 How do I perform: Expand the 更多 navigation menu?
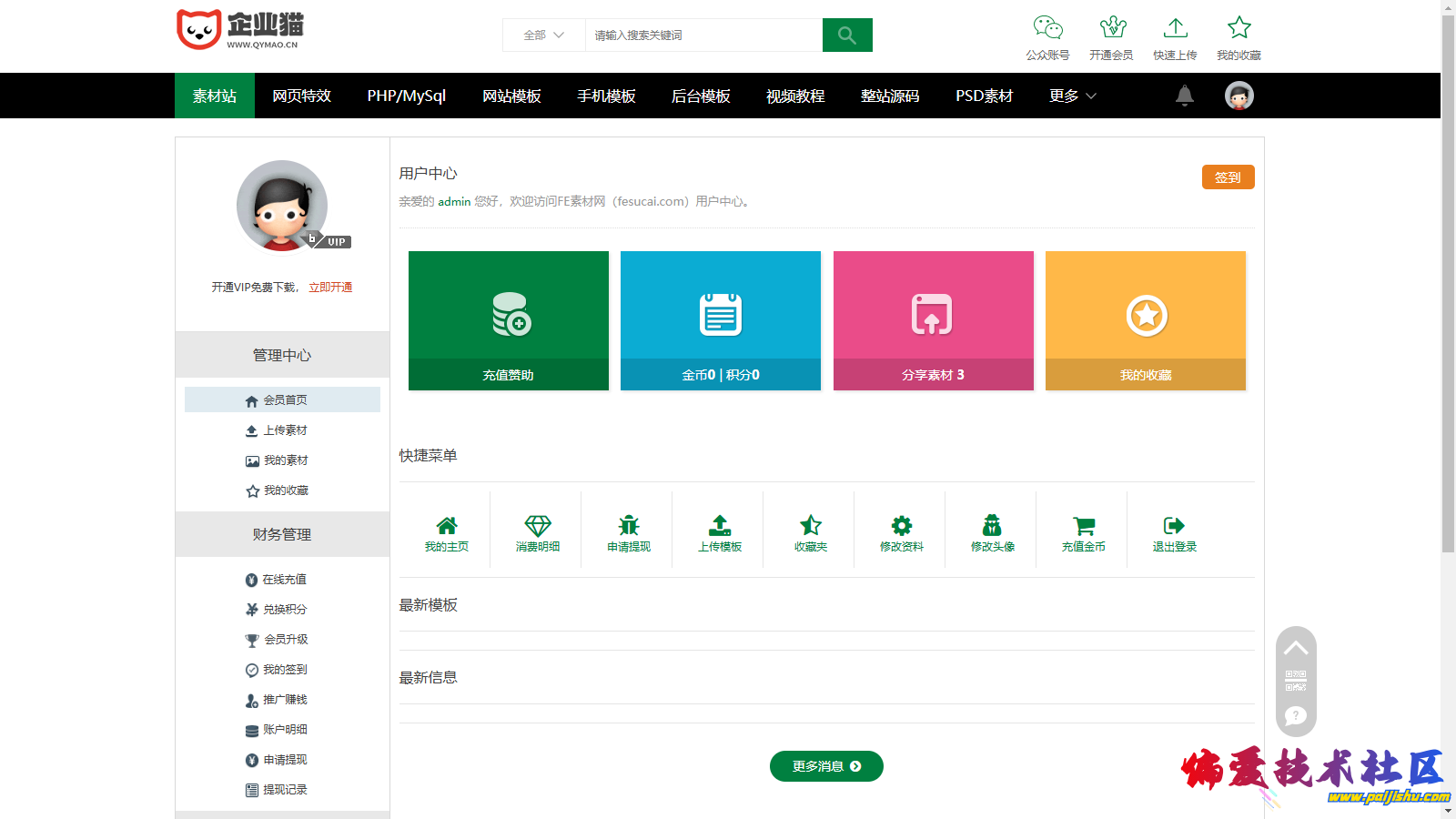tap(1072, 96)
